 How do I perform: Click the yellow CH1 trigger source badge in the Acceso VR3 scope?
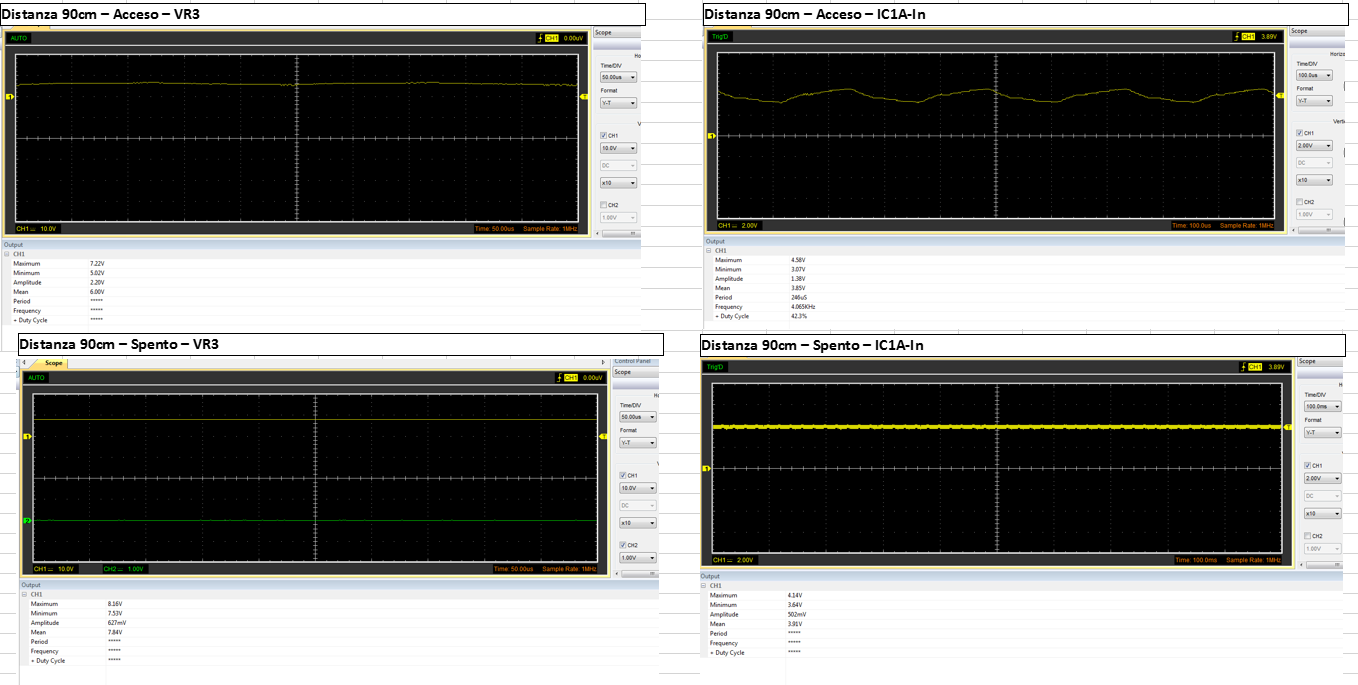[550, 38]
